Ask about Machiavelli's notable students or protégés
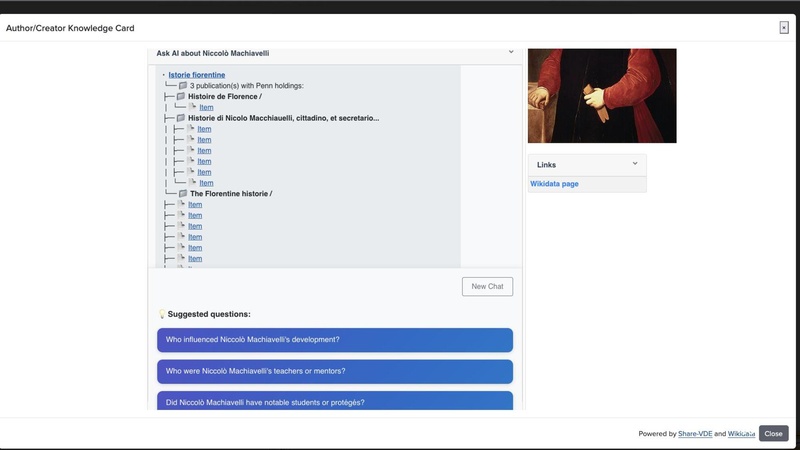 pyautogui.click(x=334, y=401)
